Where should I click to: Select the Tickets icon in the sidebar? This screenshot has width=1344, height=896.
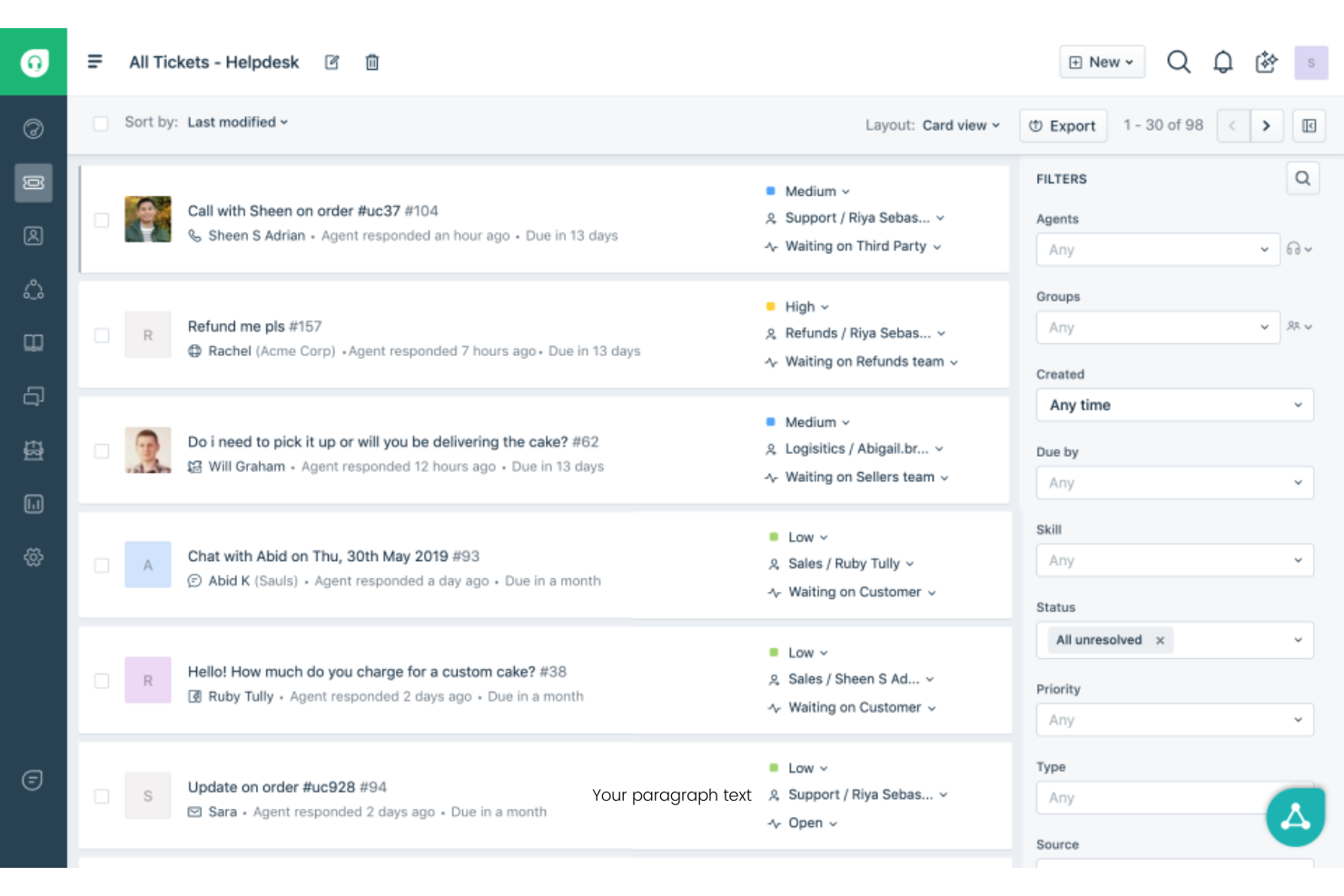click(x=34, y=182)
